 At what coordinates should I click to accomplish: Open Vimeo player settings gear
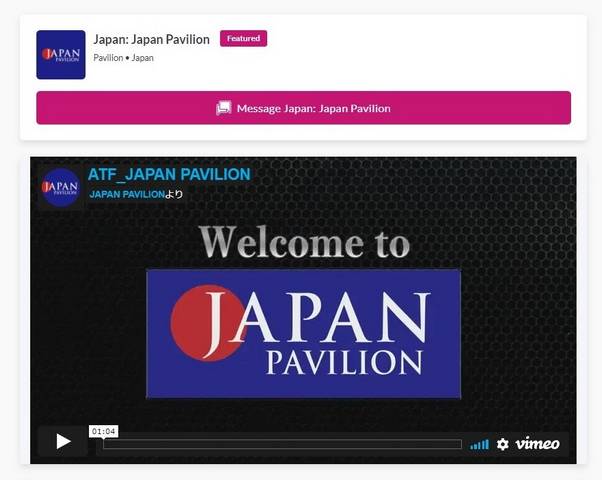503,444
